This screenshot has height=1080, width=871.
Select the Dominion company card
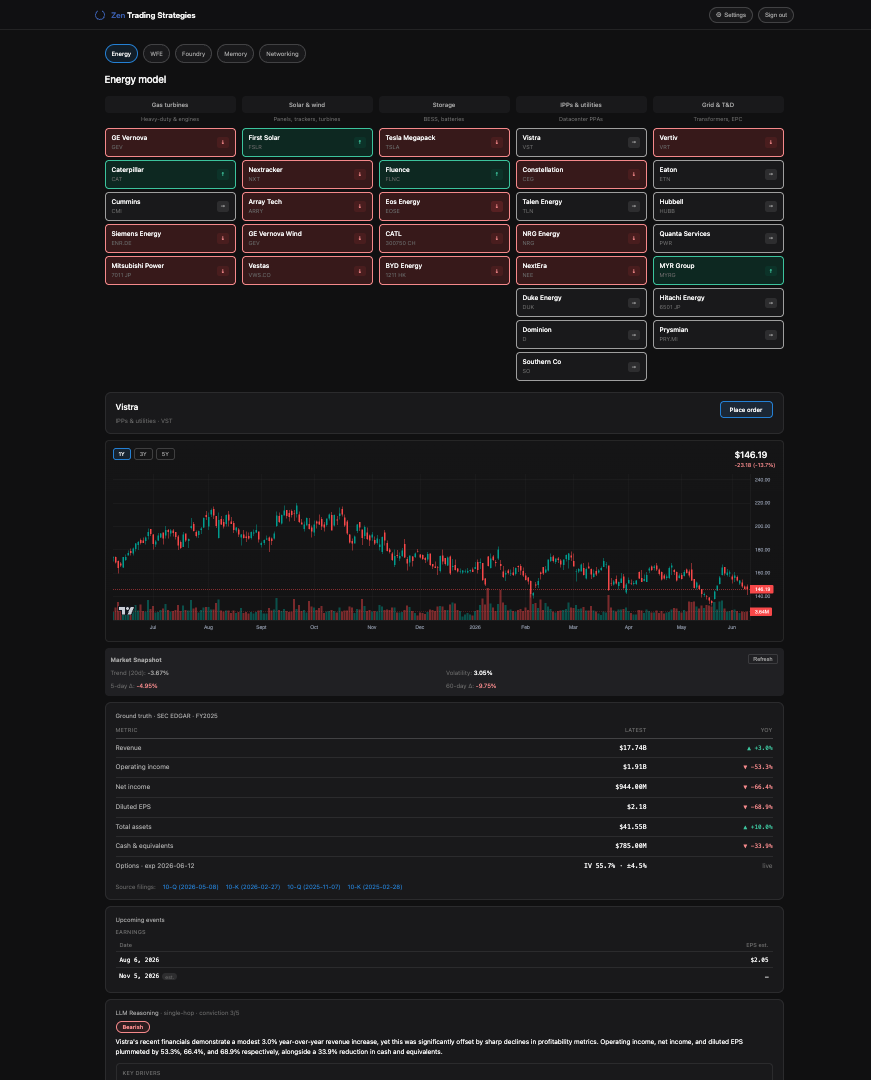tap(581, 334)
